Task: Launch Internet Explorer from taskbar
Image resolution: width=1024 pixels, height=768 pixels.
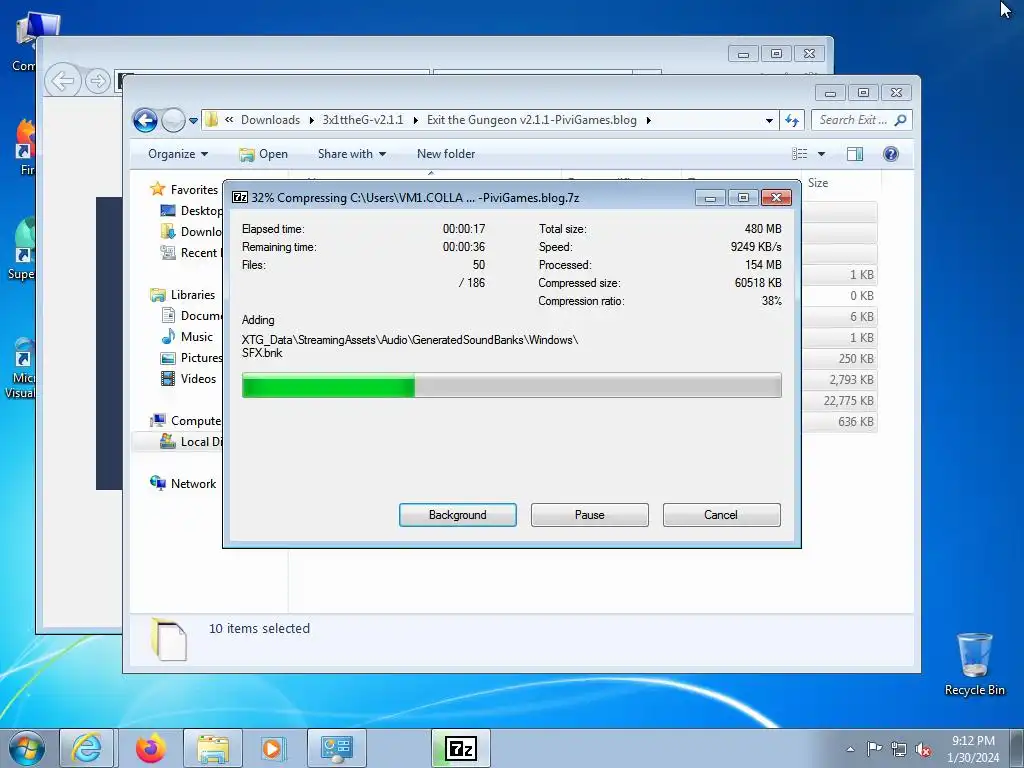Action: pyautogui.click(x=87, y=748)
